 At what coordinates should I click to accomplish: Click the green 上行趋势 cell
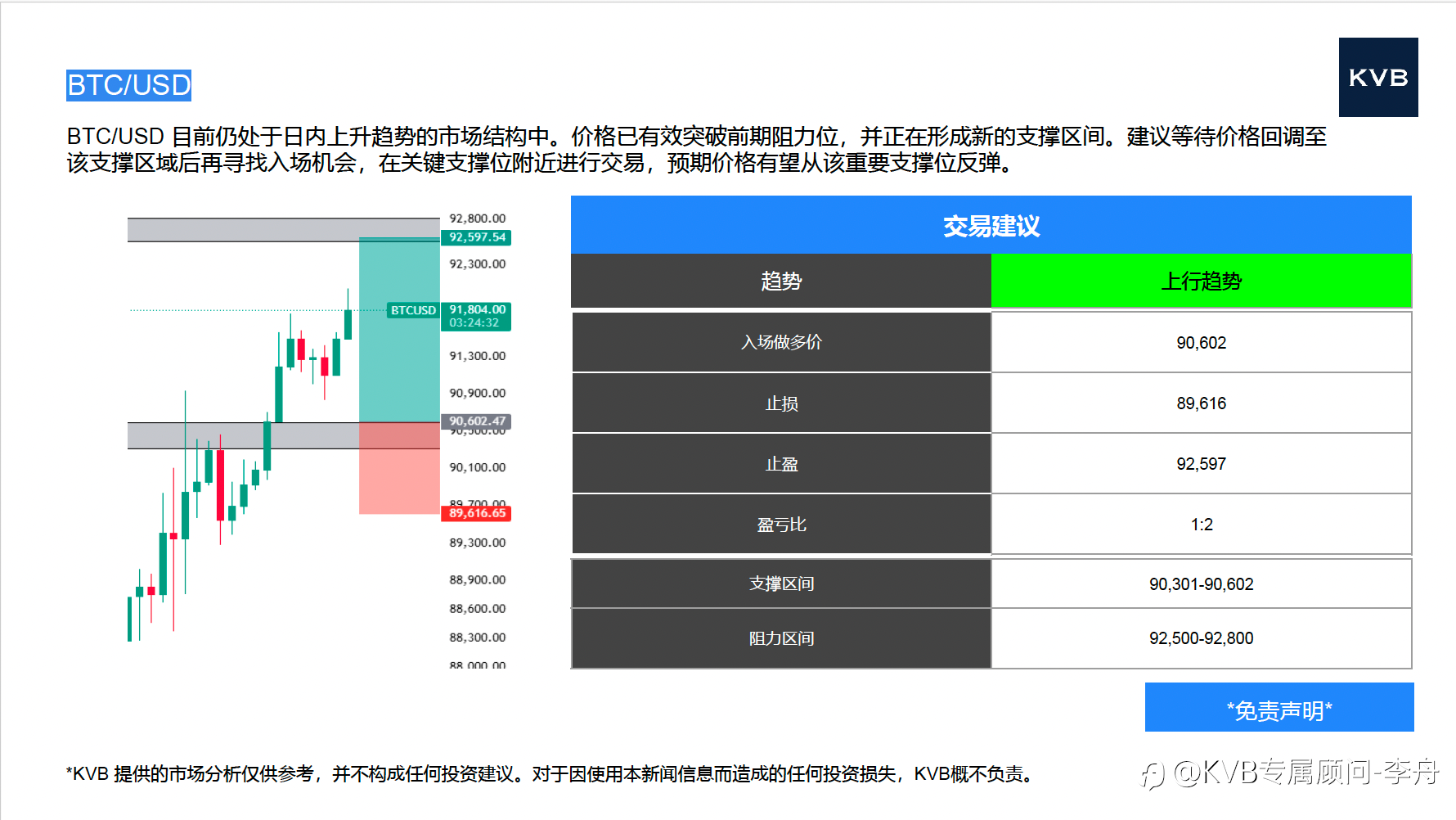[1202, 281]
